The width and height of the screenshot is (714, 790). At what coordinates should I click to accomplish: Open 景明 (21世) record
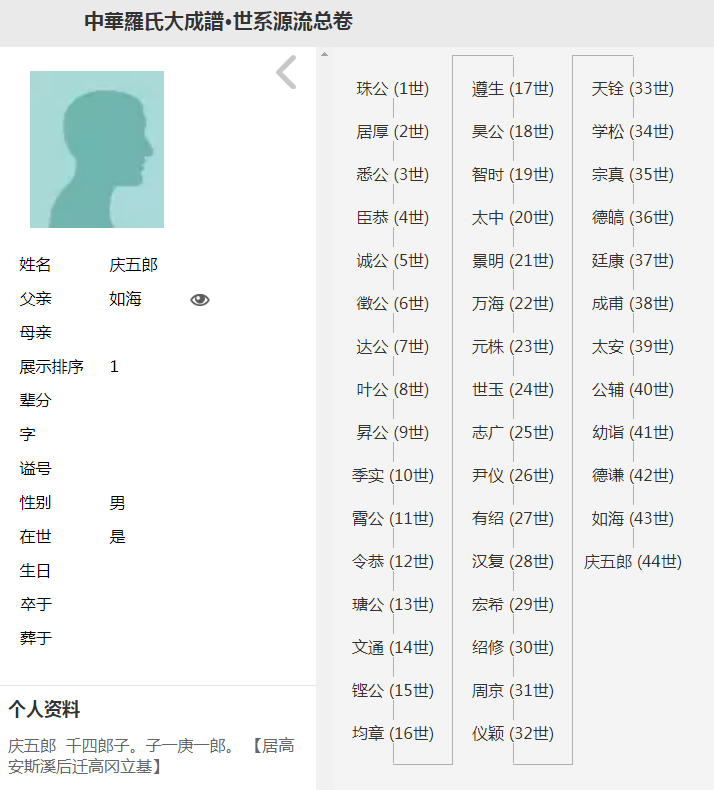point(512,260)
